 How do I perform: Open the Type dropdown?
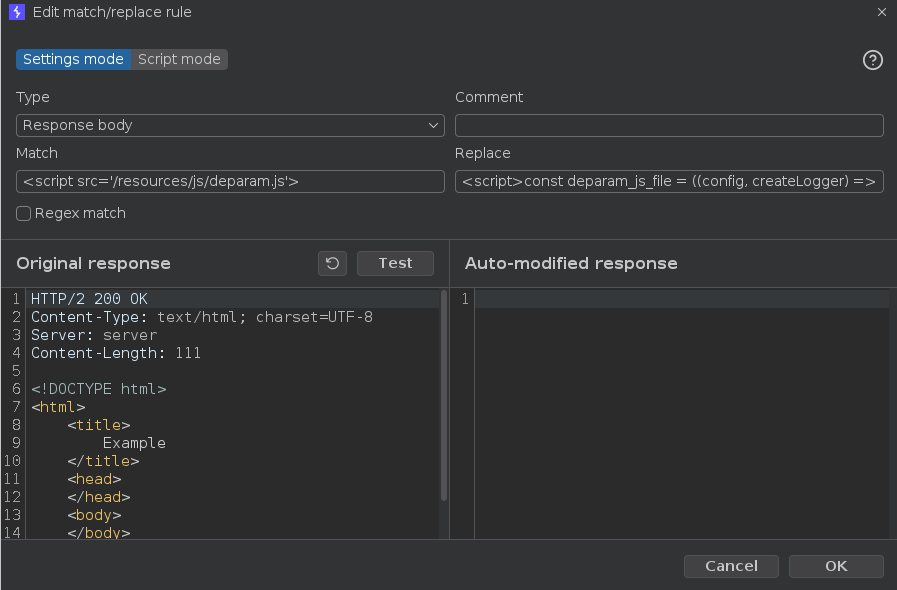point(230,125)
